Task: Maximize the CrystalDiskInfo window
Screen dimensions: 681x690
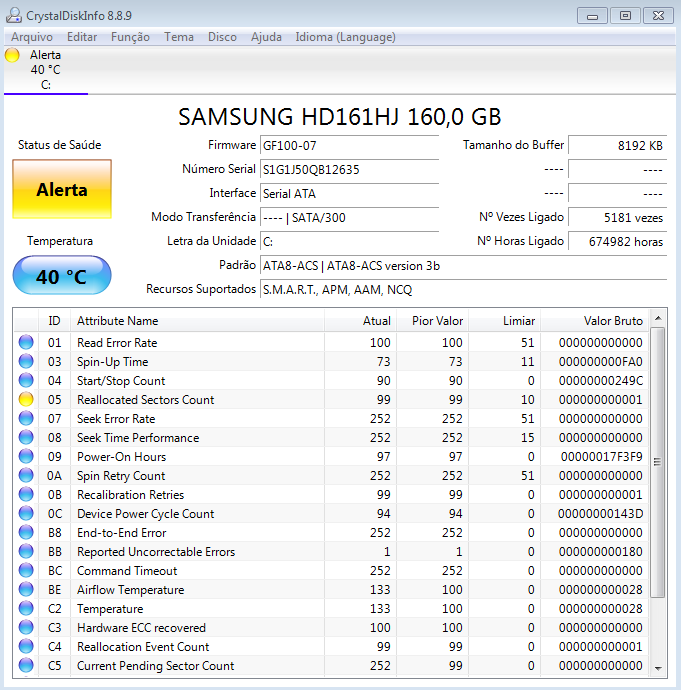Action: (625, 16)
